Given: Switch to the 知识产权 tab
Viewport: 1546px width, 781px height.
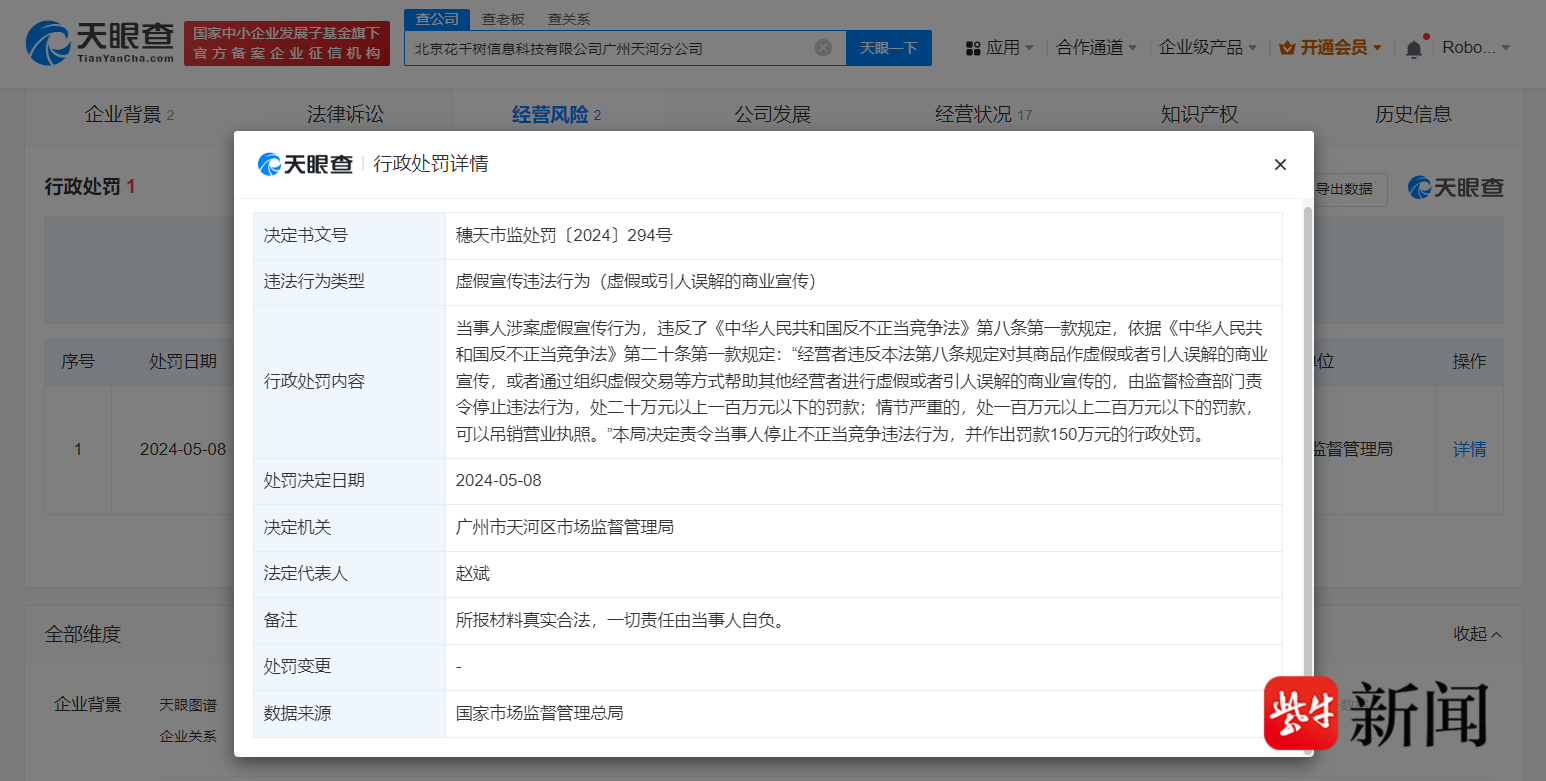Looking at the screenshot, I should coord(1199,114).
